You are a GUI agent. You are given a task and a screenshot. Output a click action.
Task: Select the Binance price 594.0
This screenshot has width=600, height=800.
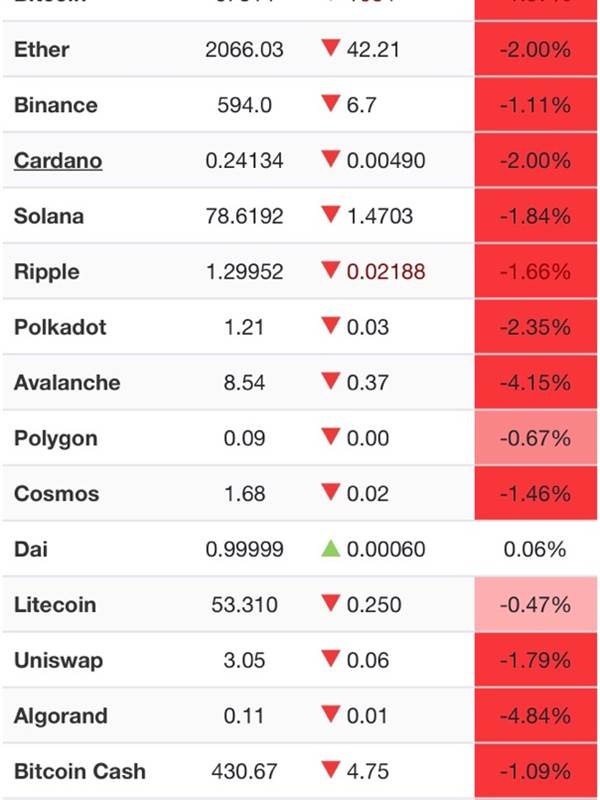(244, 105)
